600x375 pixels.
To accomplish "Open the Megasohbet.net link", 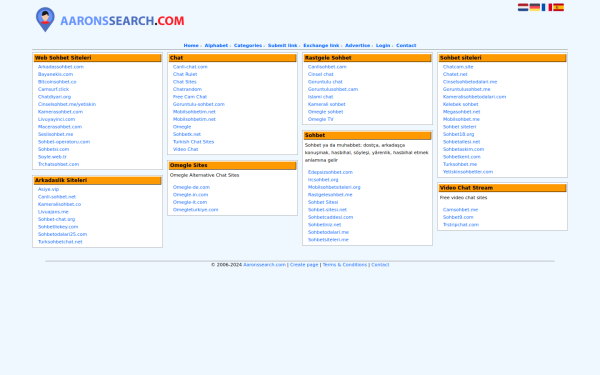I will point(461,112).
